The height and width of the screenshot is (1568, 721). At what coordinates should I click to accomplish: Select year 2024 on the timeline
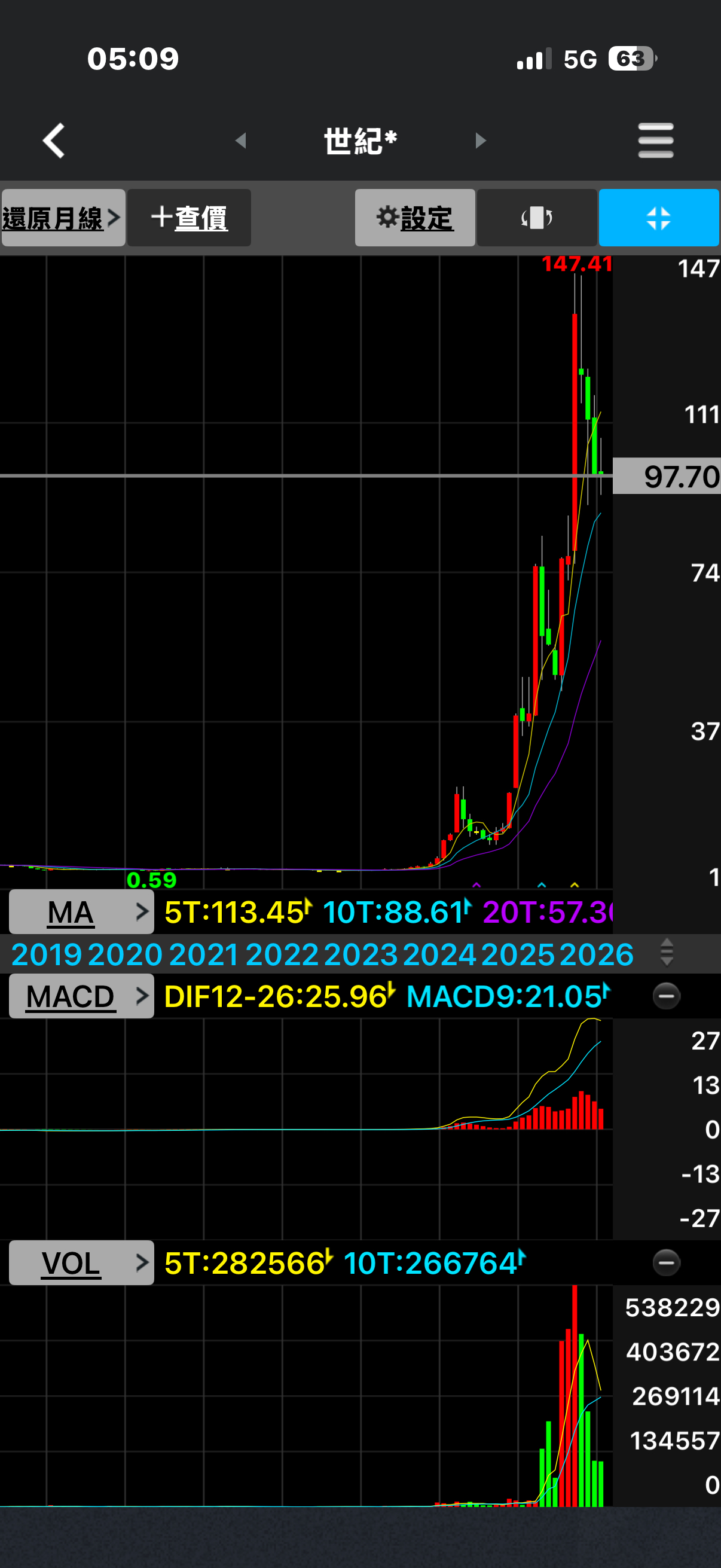click(439, 954)
